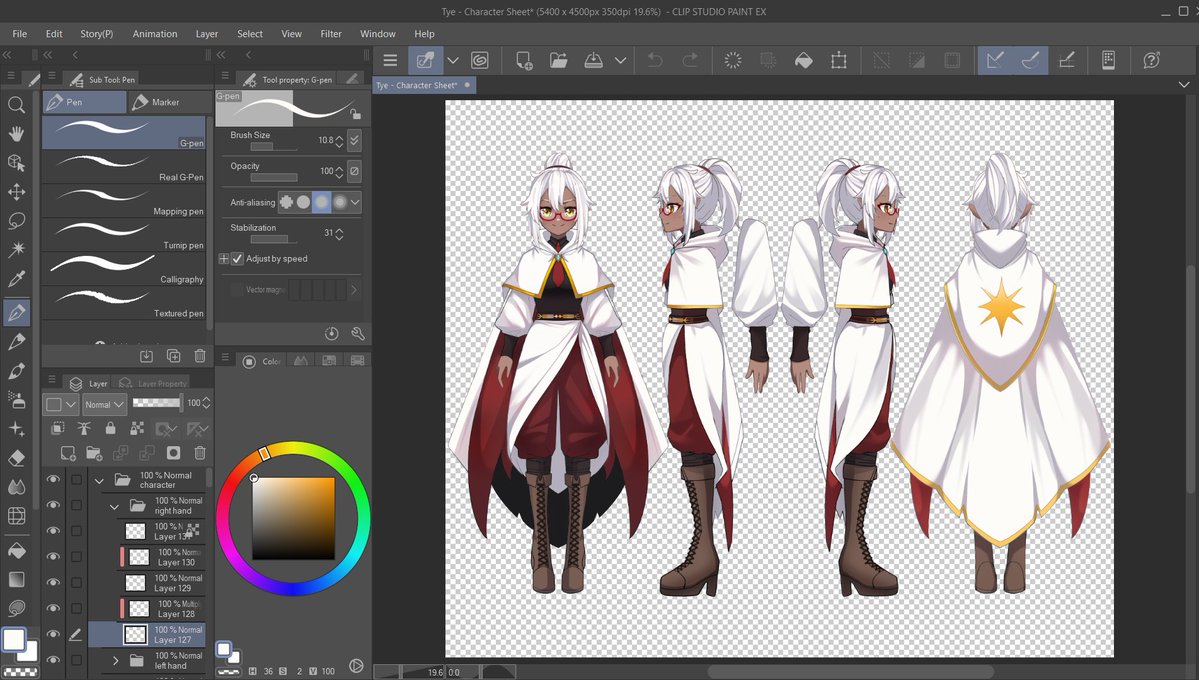This screenshot has width=1199, height=680.
Task: Select the Lasso selection tool
Action: pos(16,220)
